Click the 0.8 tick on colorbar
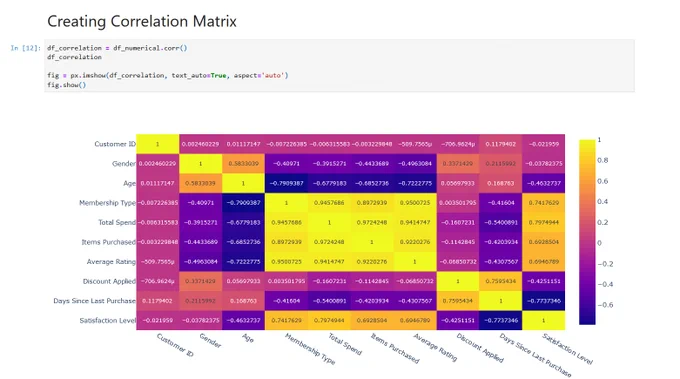Screen dimensions: 680x379 (602, 160)
